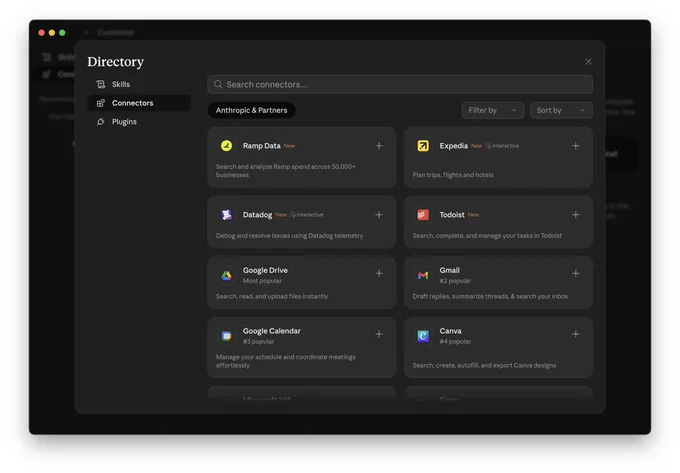Screen dimensions: 680x473
Task: Open the Canva card title
Action: pos(451,331)
